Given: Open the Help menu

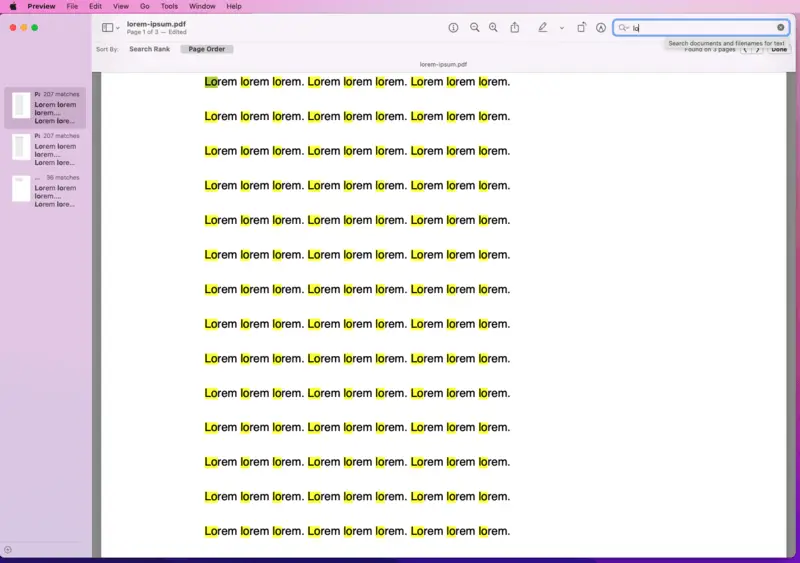Looking at the screenshot, I should pos(234,6).
